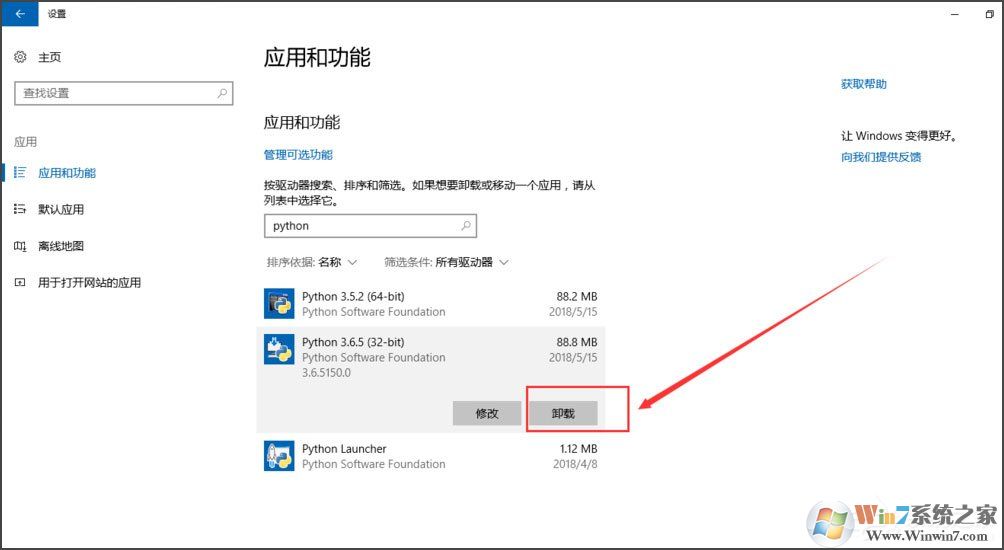The width and height of the screenshot is (1004, 550).
Task: Click the Python 3.6.5 (32-bit) app icon
Action: coord(279,350)
